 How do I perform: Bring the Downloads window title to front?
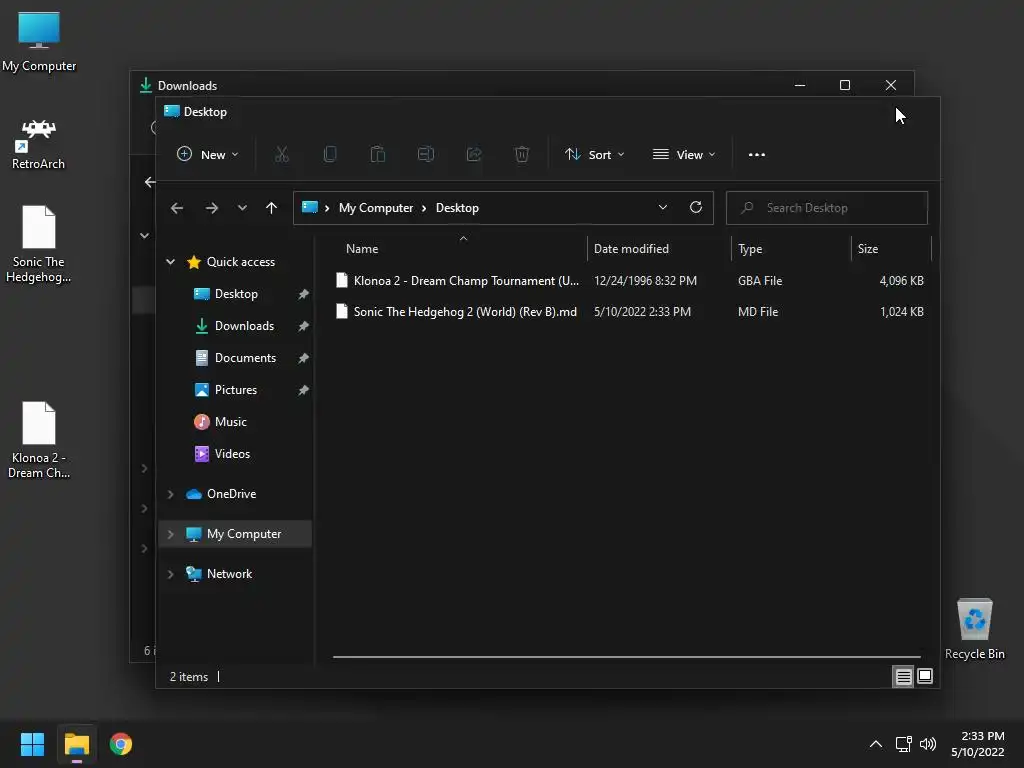pos(187,86)
